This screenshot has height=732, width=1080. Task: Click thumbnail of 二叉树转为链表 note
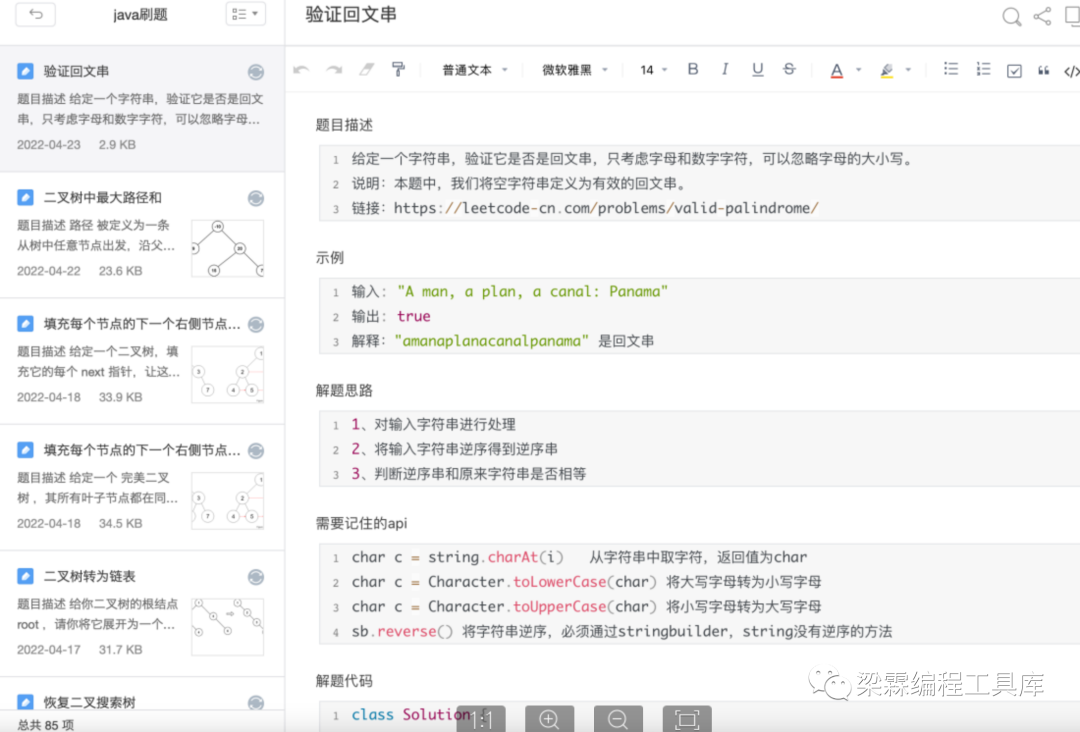click(x=228, y=627)
